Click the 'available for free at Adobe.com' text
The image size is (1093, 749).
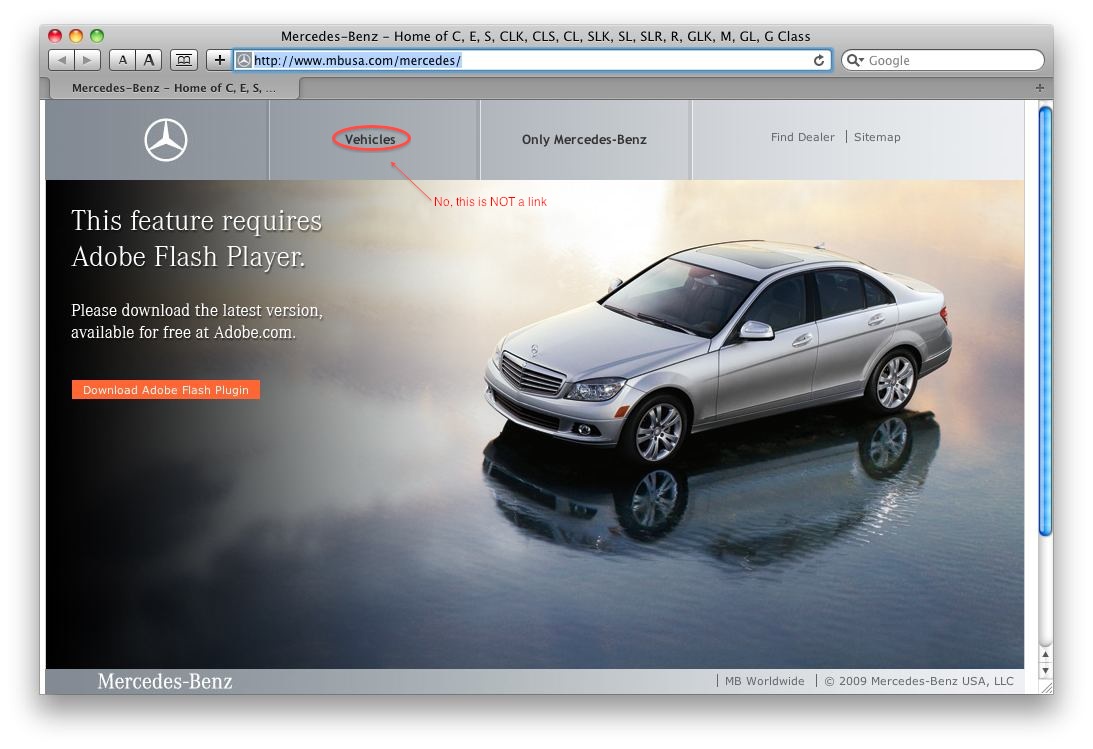pos(183,332)
